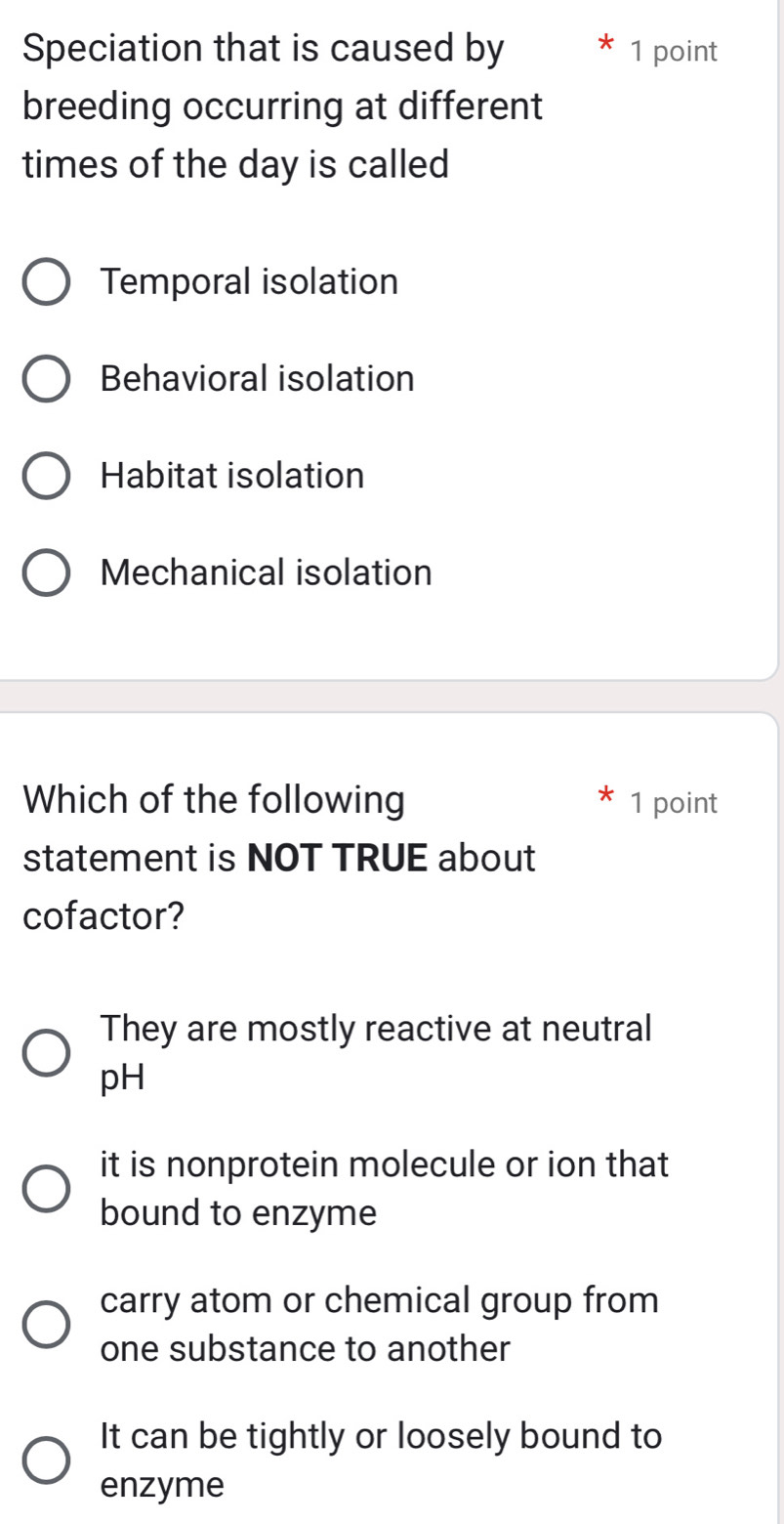Select the Habitat isolation answer option
This screenshot has width=784, height=1524.
(232, 476)
